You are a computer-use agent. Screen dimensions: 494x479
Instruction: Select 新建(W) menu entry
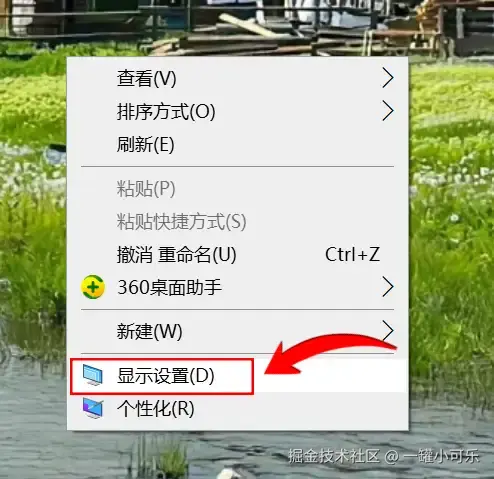(237, 331)
